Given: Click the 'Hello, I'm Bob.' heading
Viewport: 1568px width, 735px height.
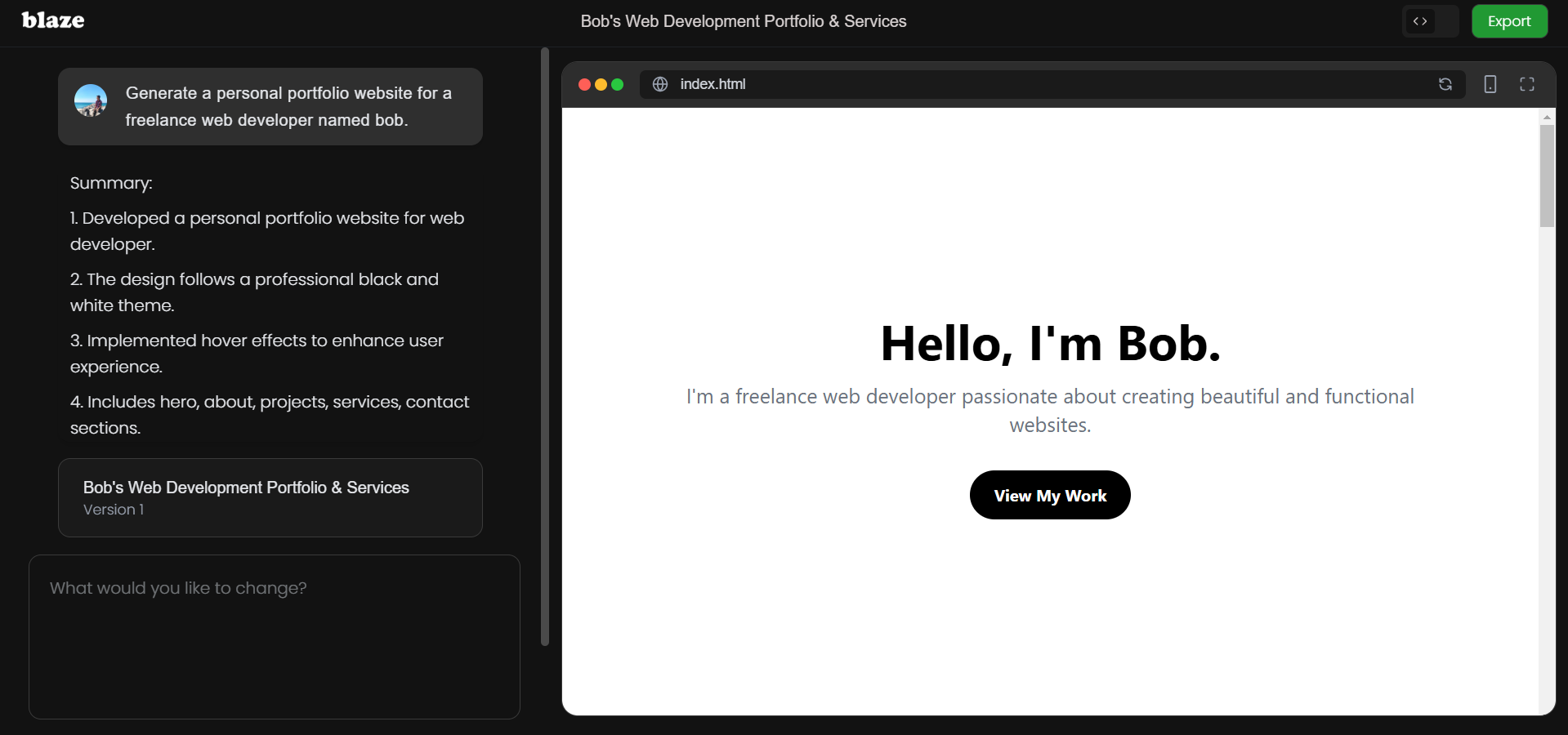Looking at the screenshot, I should pos(1050,343).
